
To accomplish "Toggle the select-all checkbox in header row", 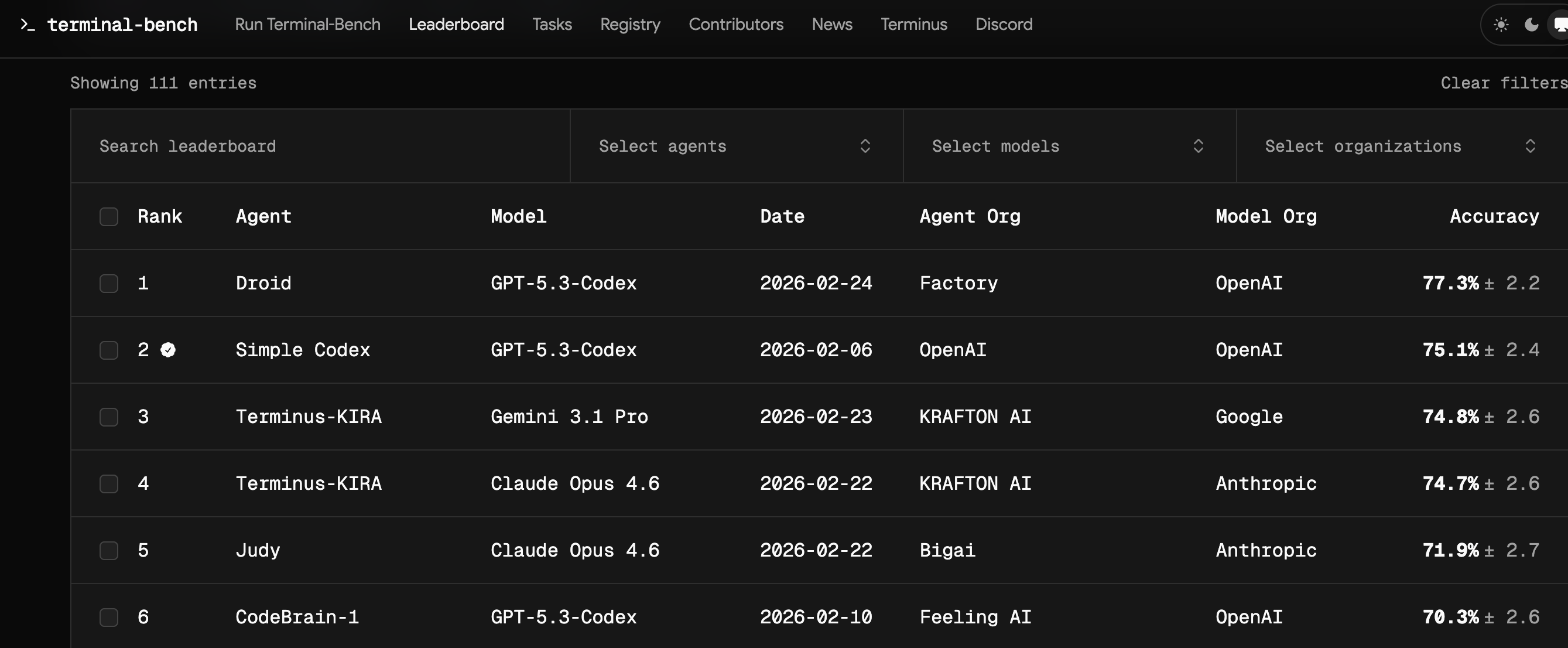I will pos(108,216).
